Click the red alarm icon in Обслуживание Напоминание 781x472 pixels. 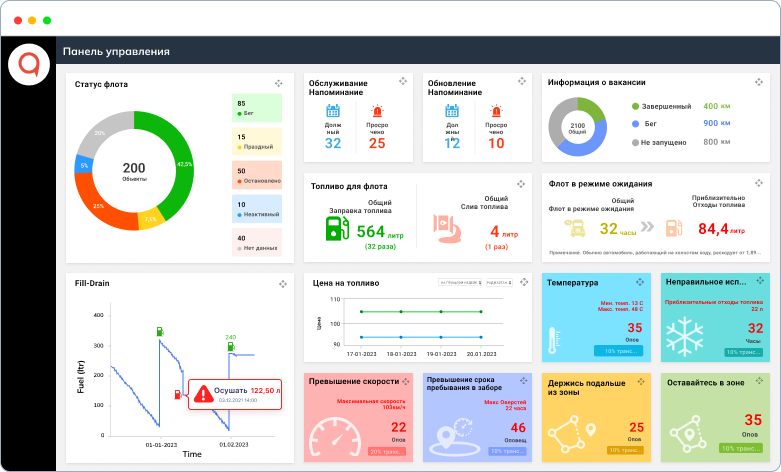click(377, 111)
